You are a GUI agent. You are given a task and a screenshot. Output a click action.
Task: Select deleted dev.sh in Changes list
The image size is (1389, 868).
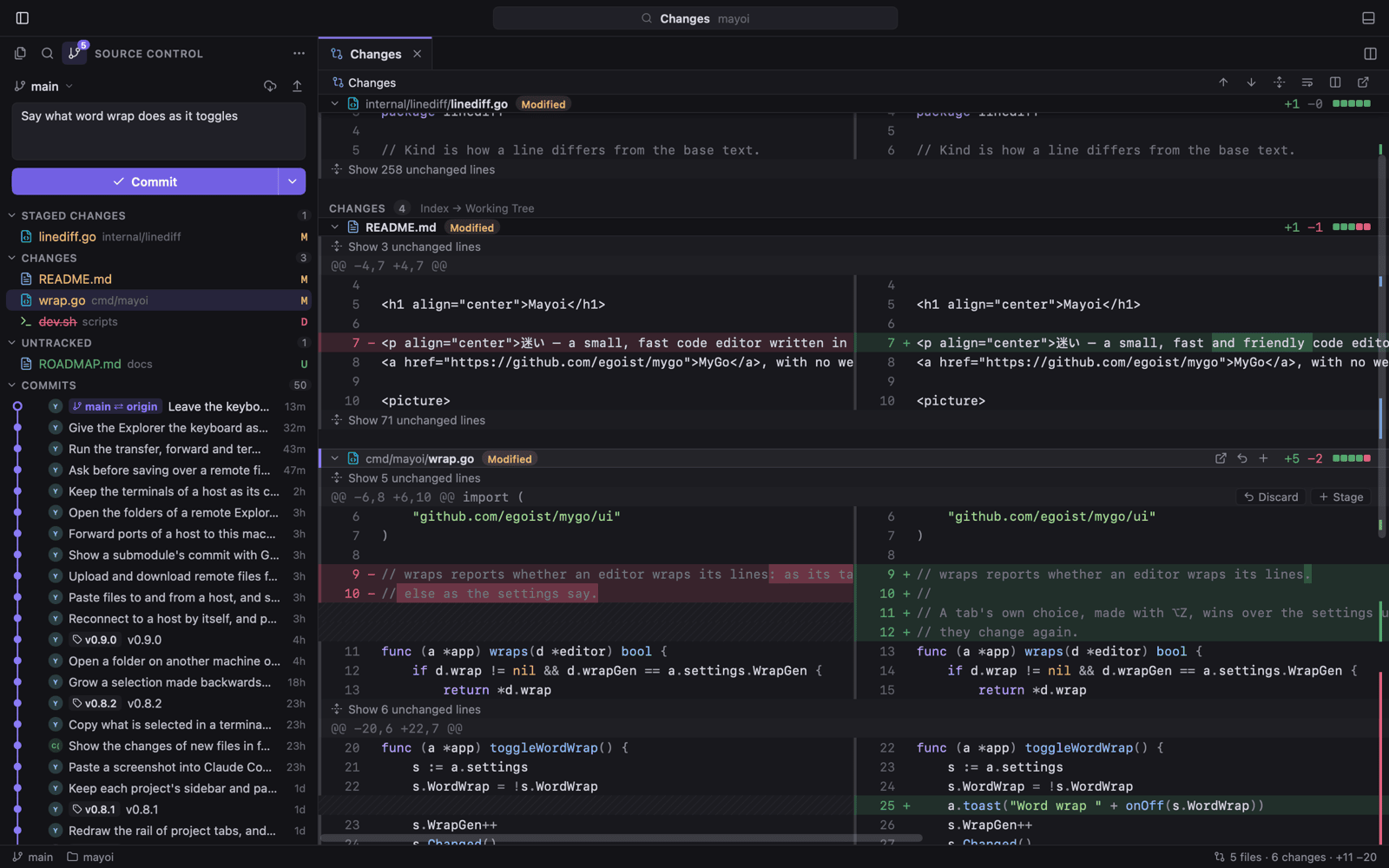coord(159,321)
